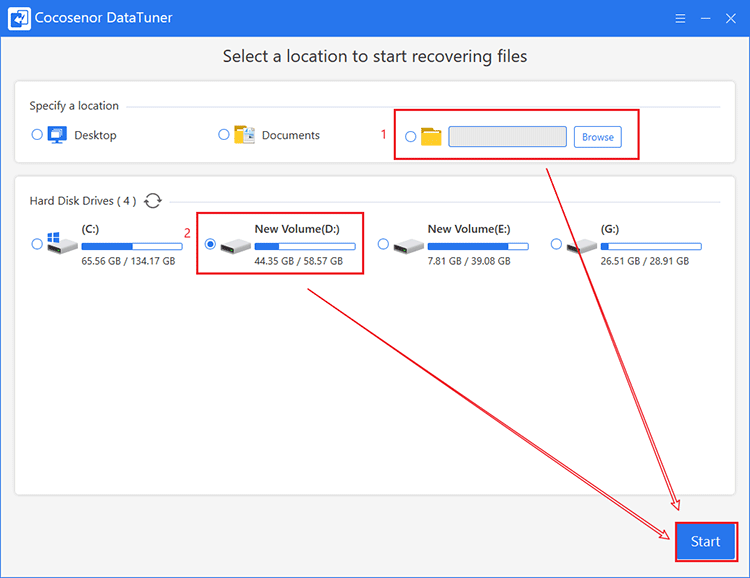Click the folder path input field

click(507, 137)
